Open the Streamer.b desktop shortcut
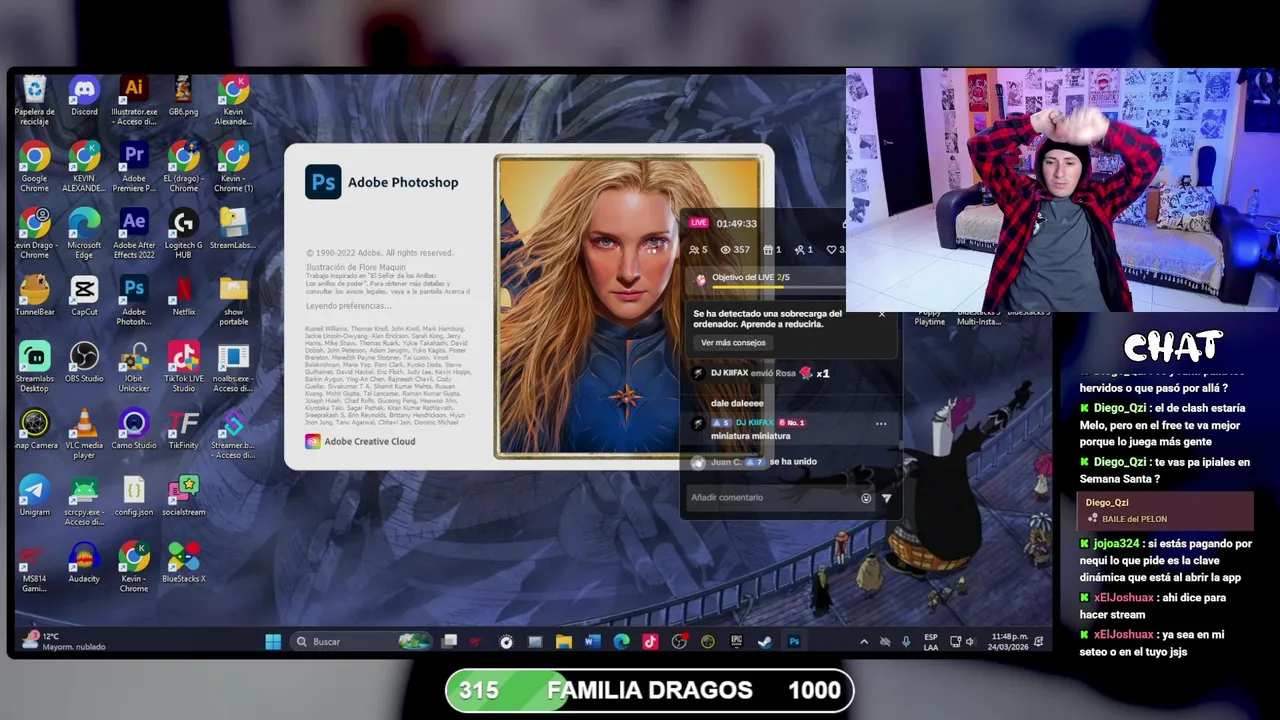The height and width of the screenshot is (720, 1280). [x=233, y=434]
